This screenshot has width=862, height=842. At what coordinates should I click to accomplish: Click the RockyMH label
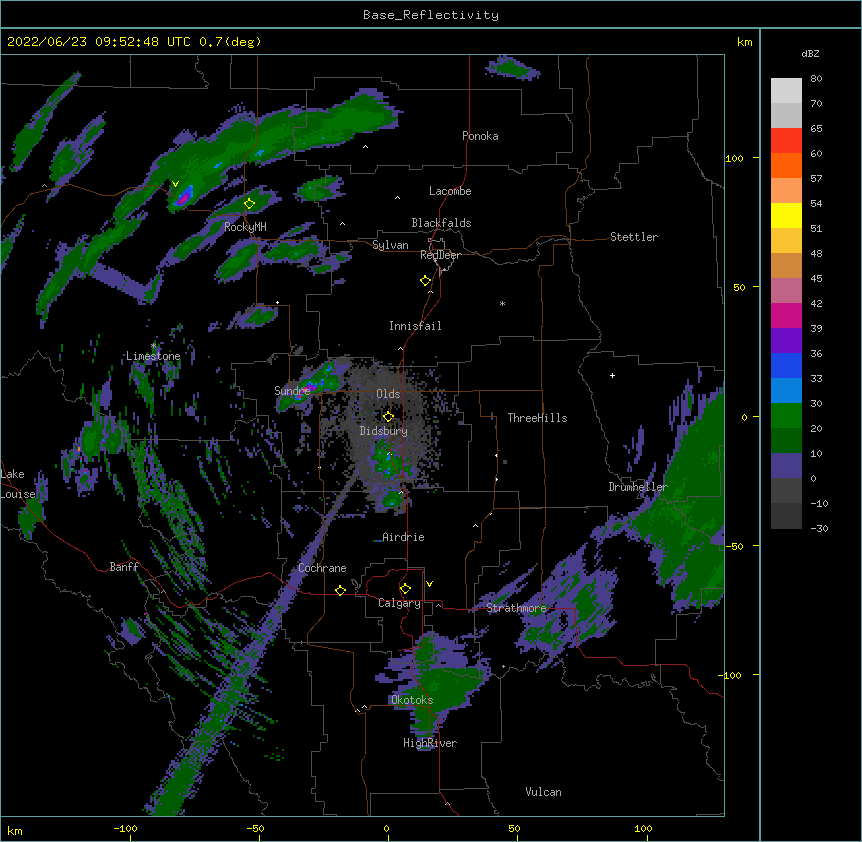(245, 227)
